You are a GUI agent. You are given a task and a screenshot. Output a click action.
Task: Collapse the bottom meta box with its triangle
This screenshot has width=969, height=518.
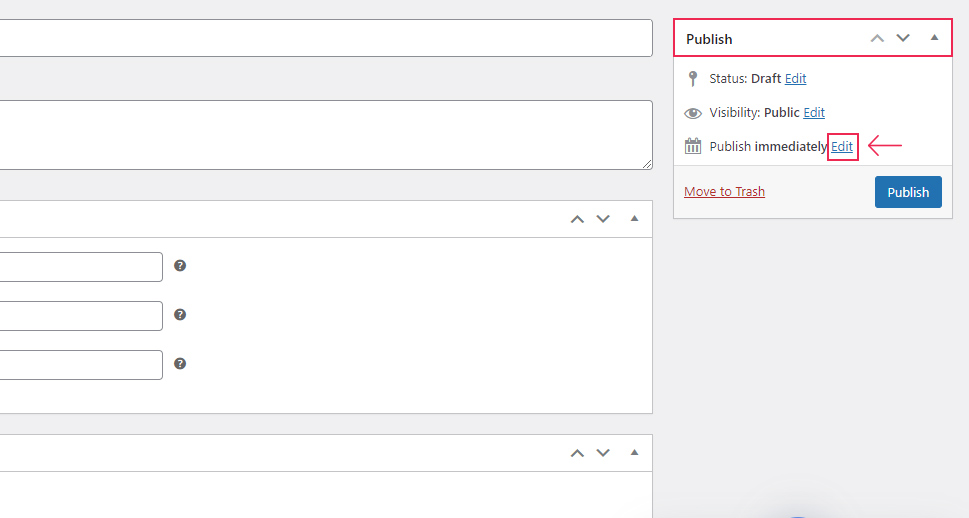click(x=634, y=453)
